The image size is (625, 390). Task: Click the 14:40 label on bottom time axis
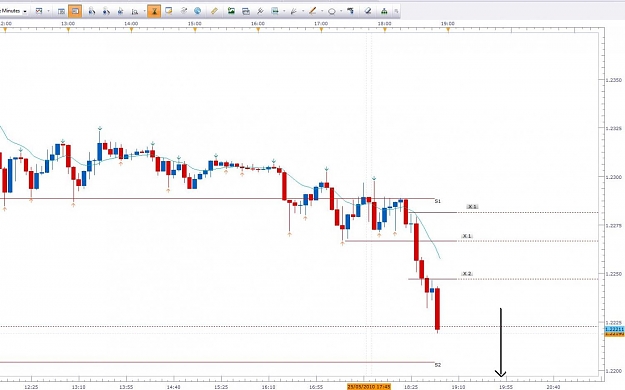tap(173, 387)
